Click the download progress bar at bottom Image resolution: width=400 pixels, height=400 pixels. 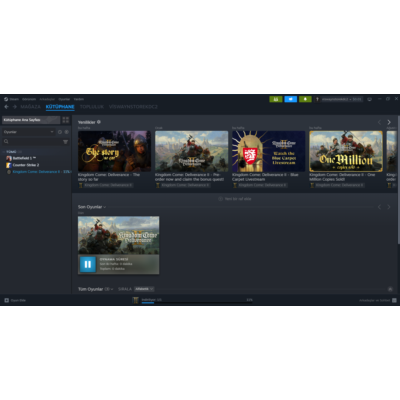click(x=197, y=302)
